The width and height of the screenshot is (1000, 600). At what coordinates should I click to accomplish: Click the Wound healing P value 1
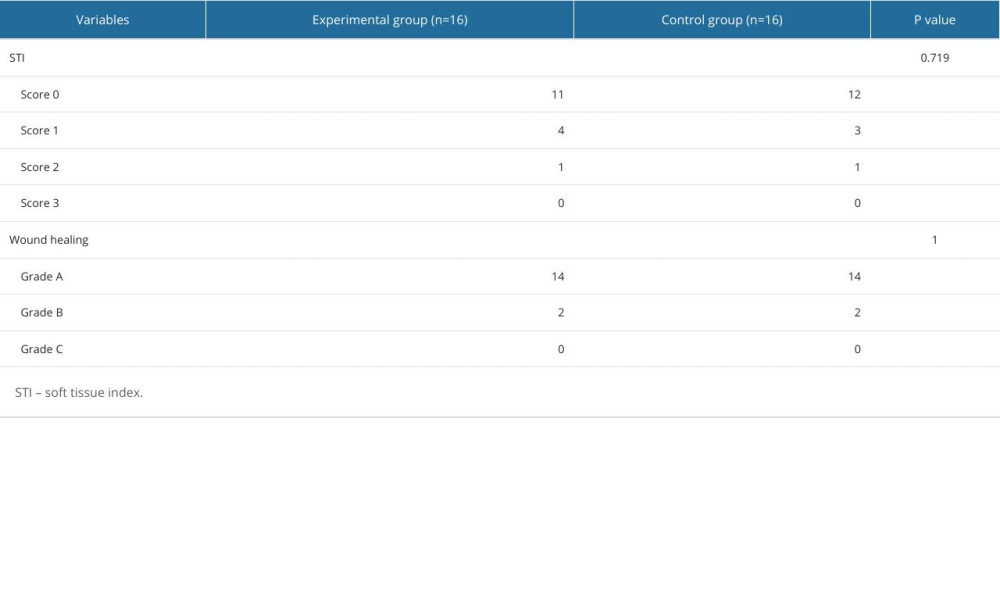(934, 240)
